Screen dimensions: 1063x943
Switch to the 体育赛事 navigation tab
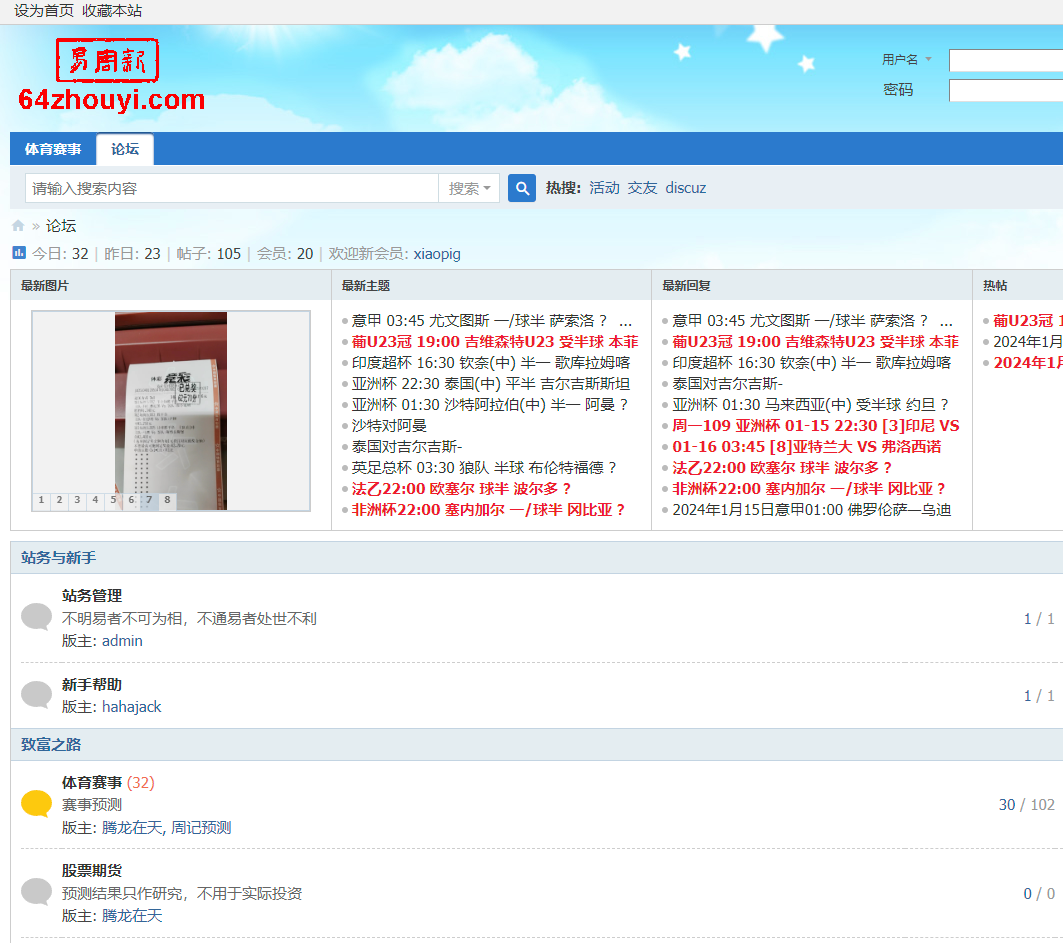tap(53, 149)
